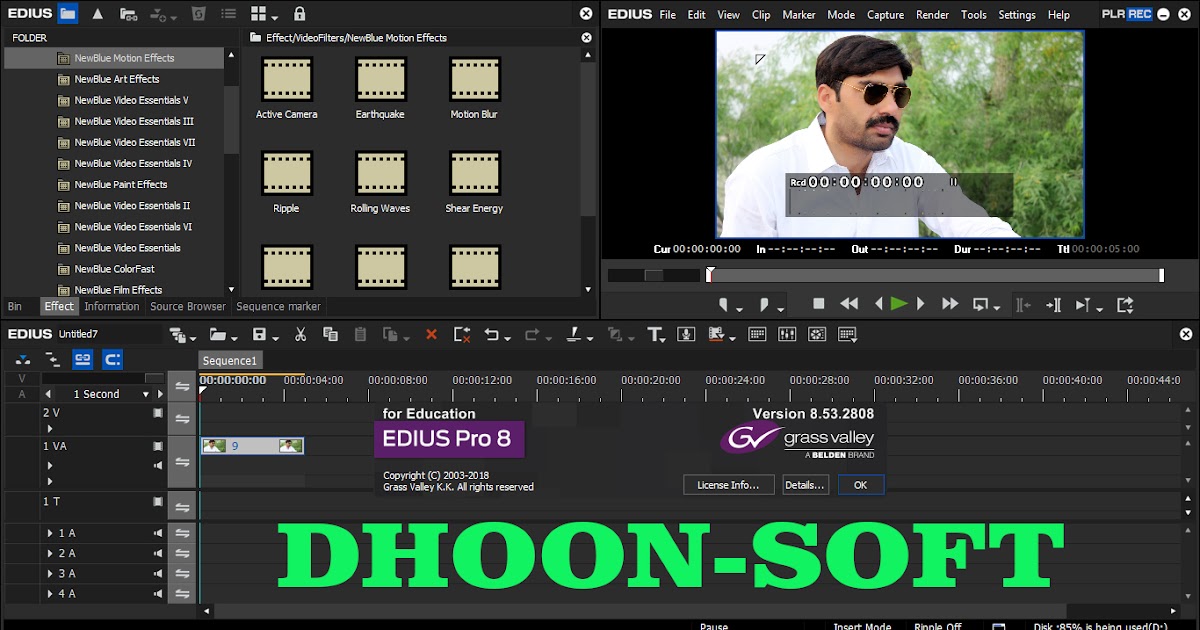This screenshot has width=1200, height=630.
Task: Expand the 4 A audio track
Action: (x=50, y=594)
